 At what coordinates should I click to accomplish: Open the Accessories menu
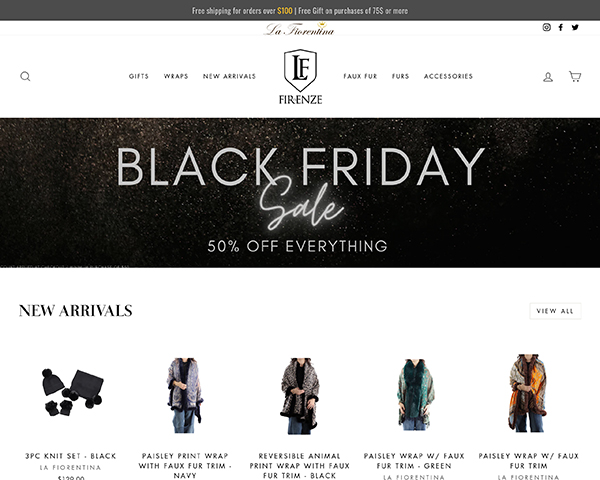[x=448, y=76]
